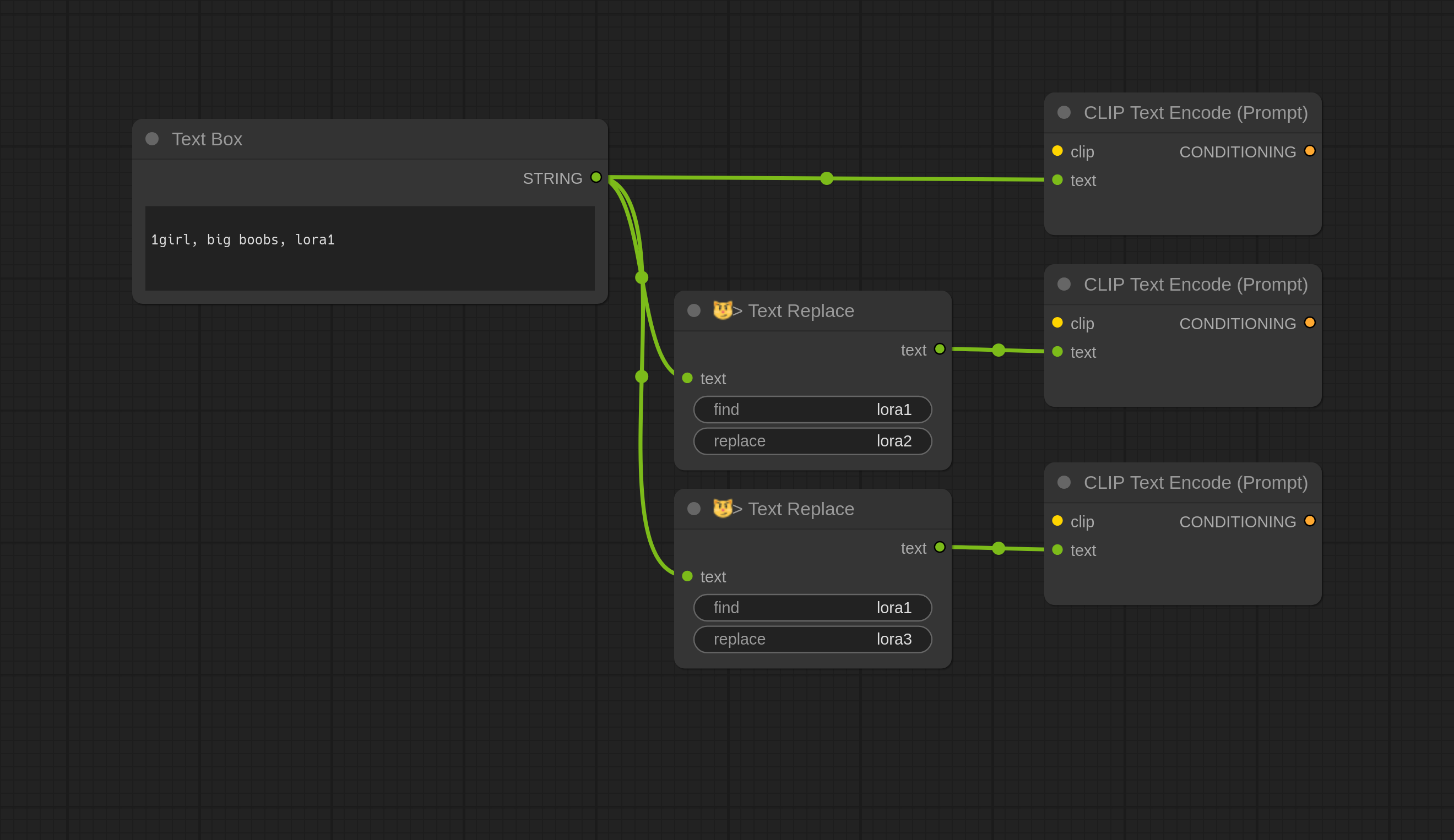Click the midpoint dot on the link from Text Box into lora3 Text Replace

(x=642, y=377)
